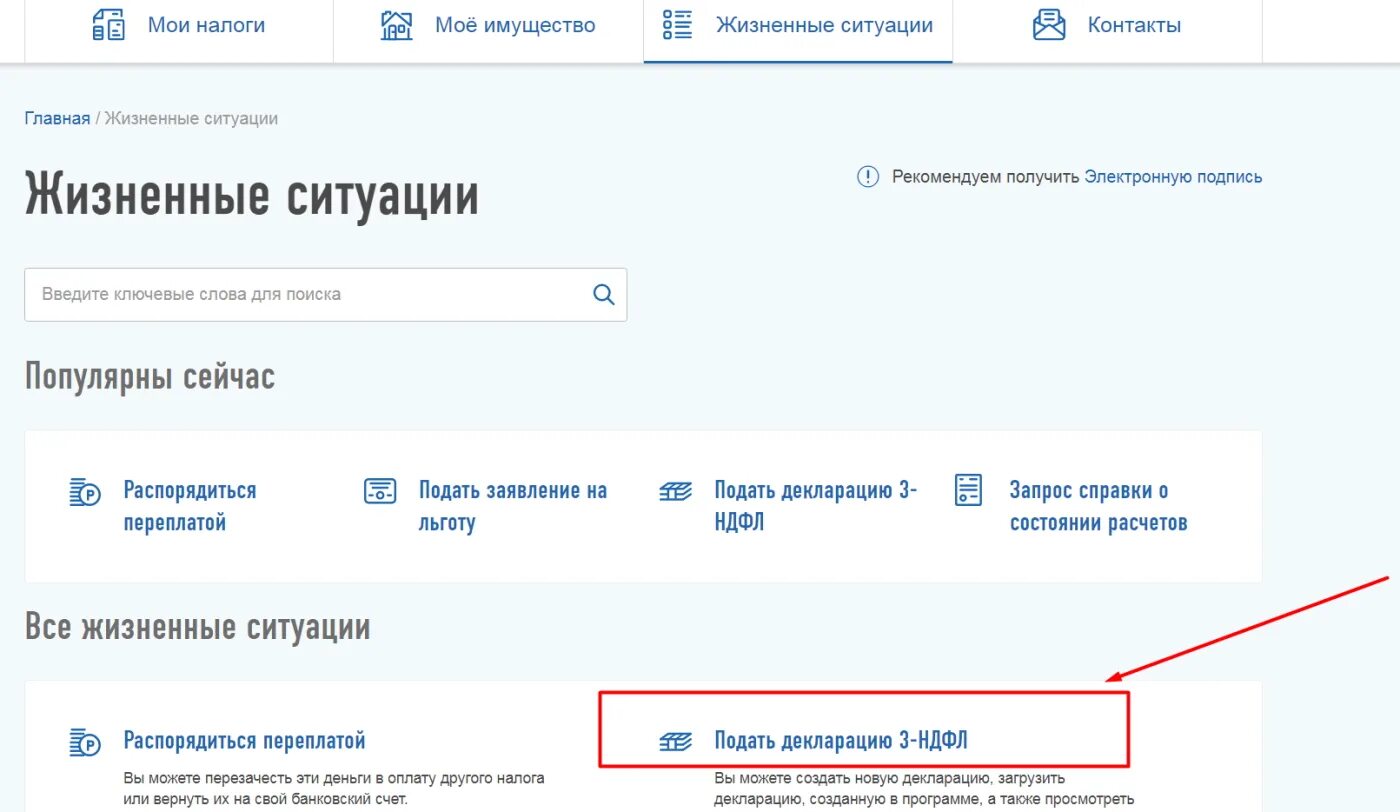Open Запрос справки о состоянии расчетов
The width and height of the screenshot is (1400, 812).
(x=1098, y=506)
